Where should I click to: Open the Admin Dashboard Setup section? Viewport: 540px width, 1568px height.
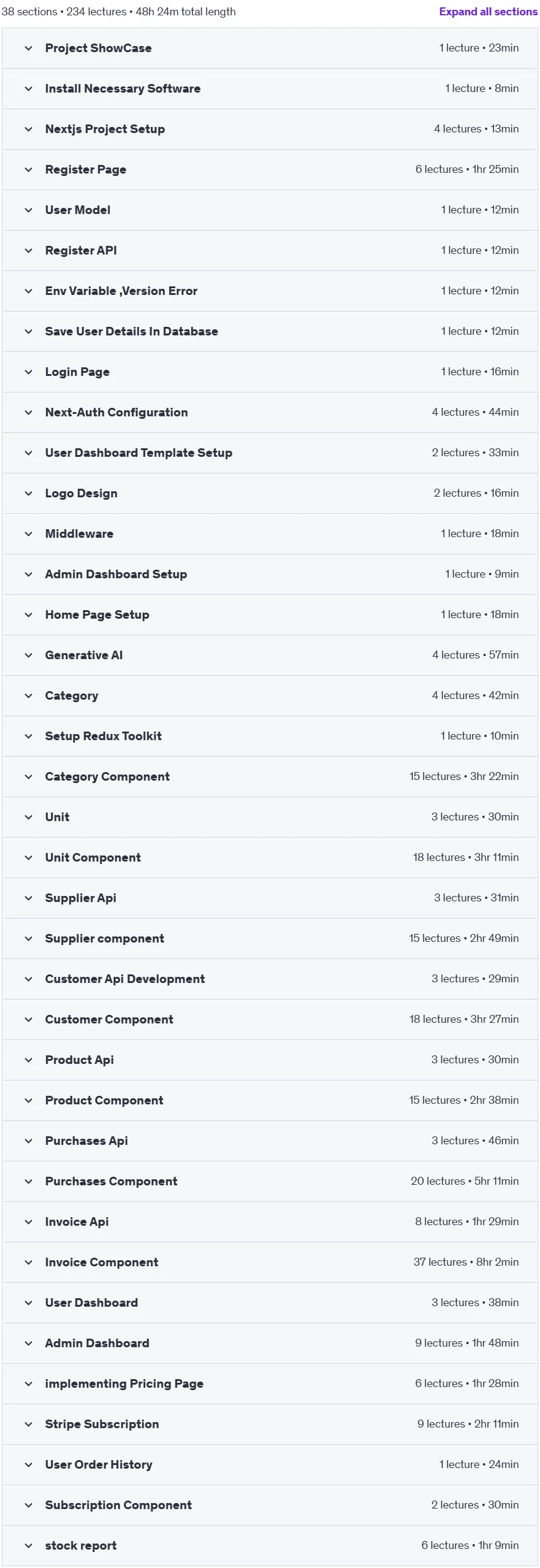(270, 575)
